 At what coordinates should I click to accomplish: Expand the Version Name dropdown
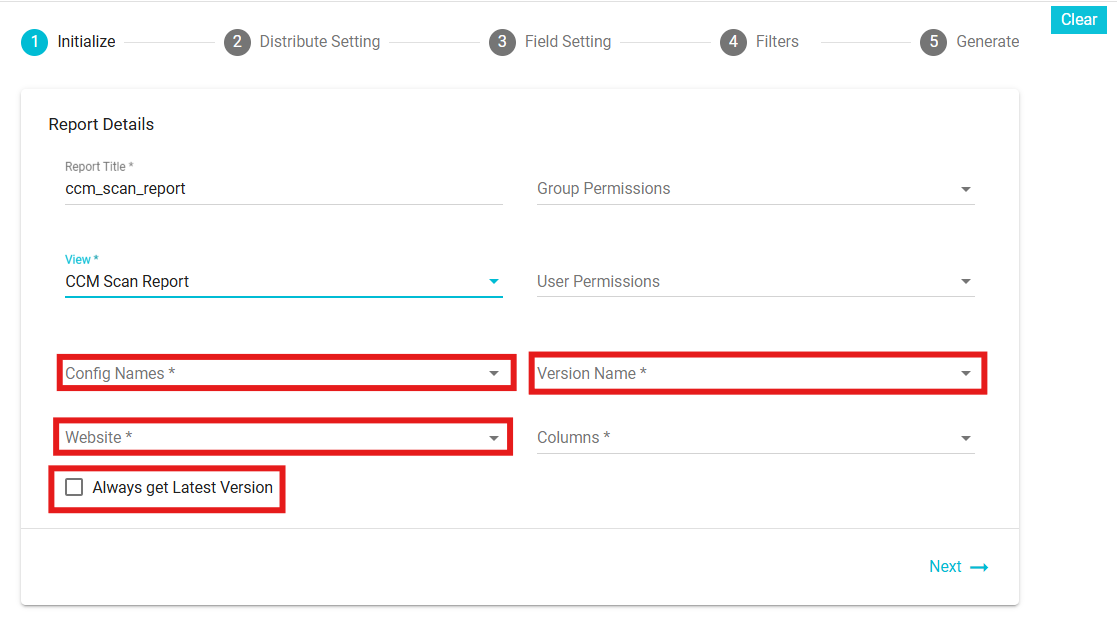[755, 373]
